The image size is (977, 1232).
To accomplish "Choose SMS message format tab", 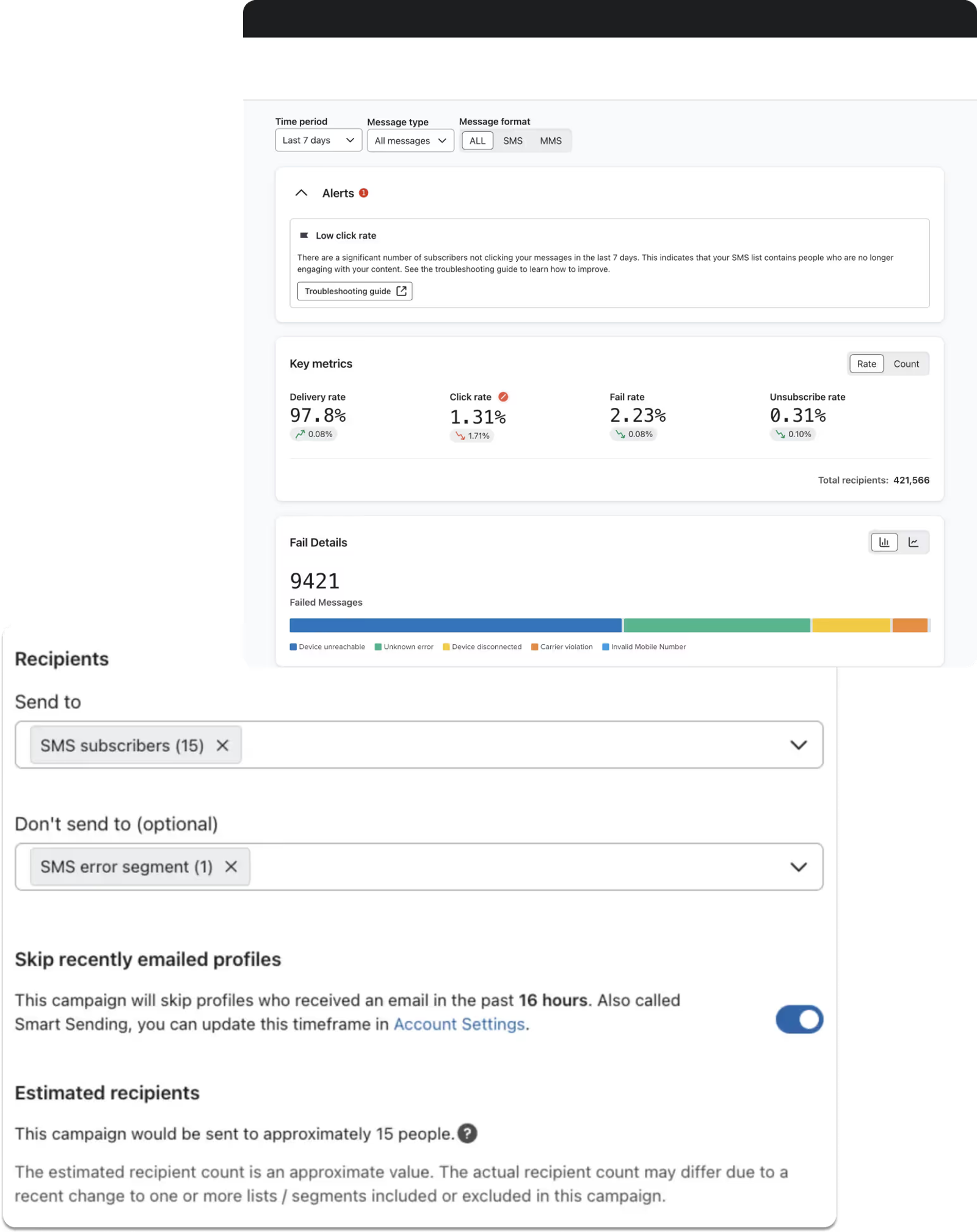I will [x=512, y=141].
